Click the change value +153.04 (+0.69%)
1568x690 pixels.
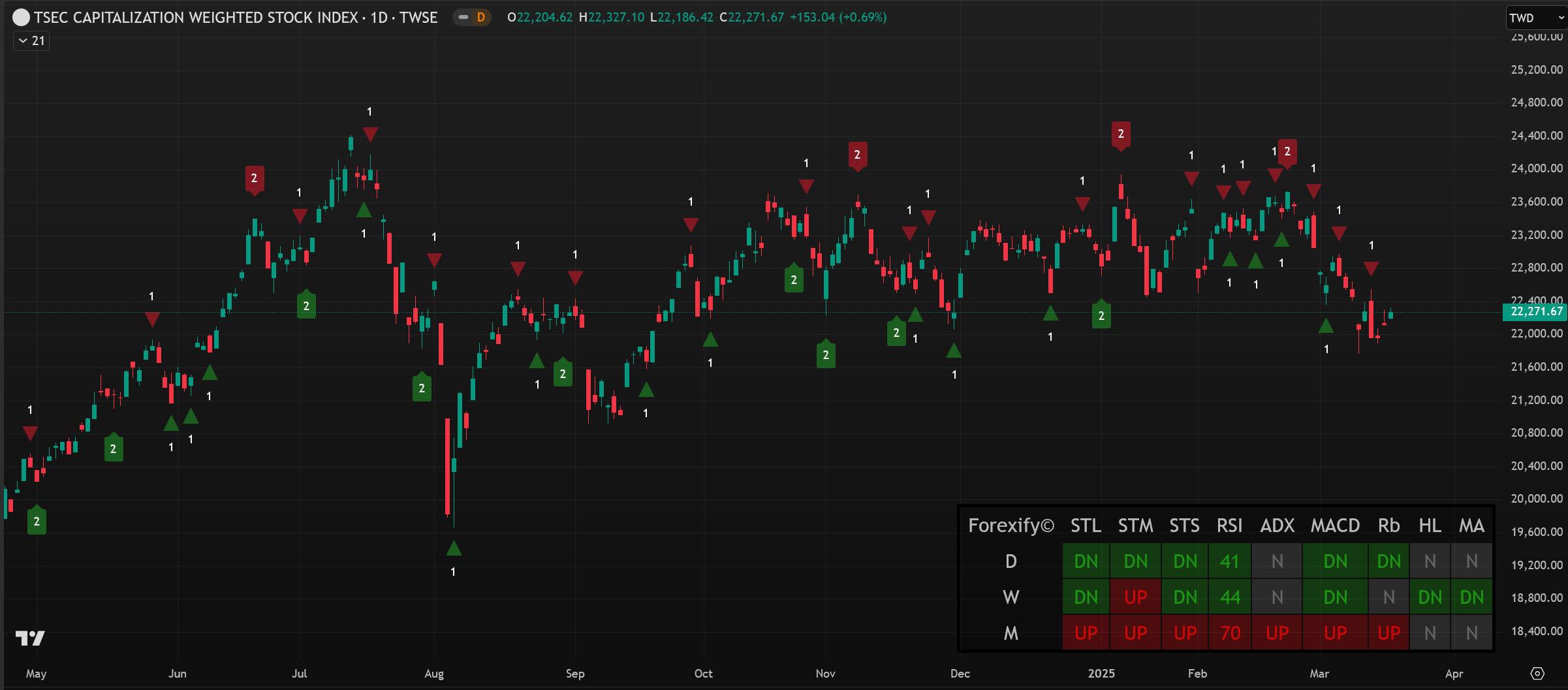click(838, 18)
